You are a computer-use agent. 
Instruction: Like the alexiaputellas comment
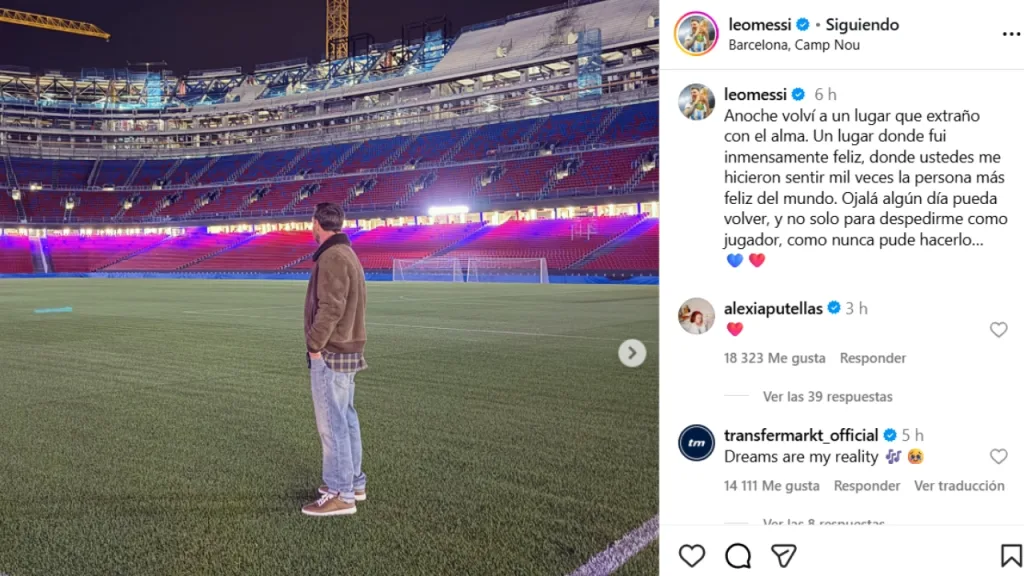(x=998, y=329)
